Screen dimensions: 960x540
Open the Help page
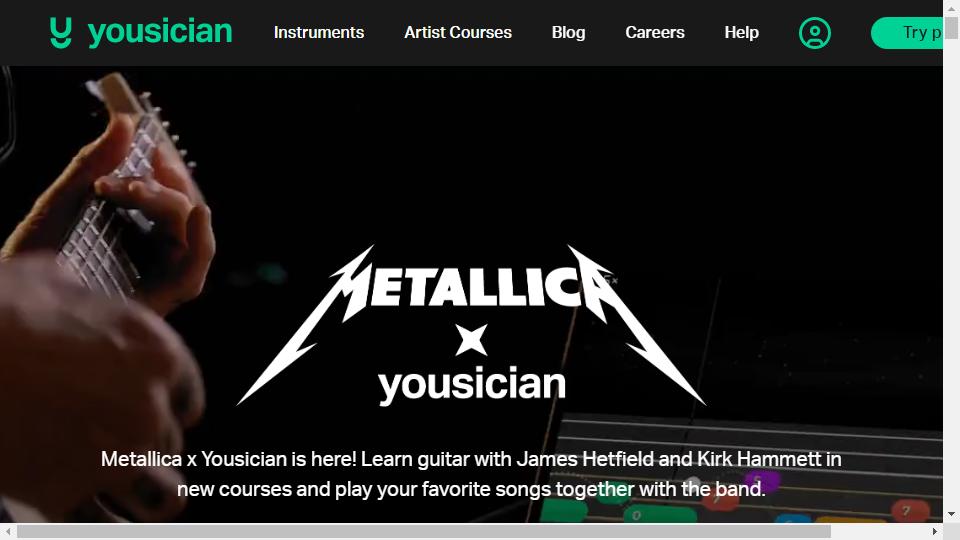pos(741,32)
